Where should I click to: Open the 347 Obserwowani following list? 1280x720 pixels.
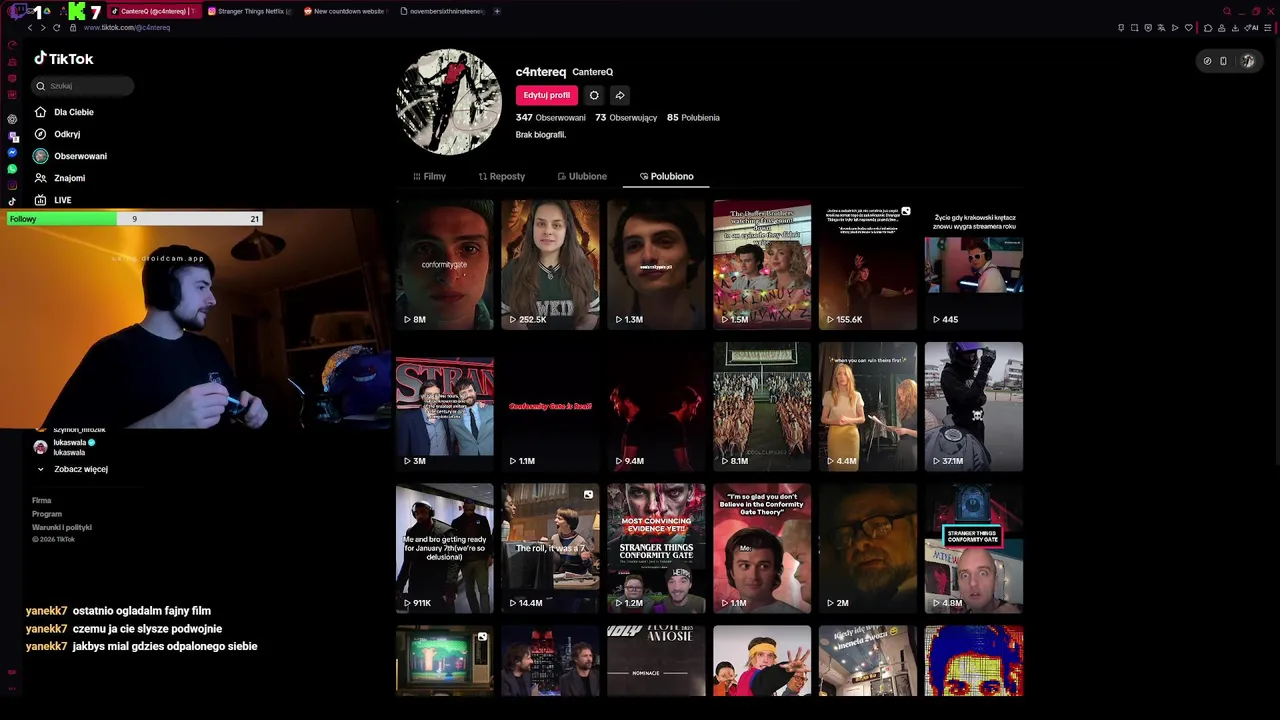(x=551, y=118)
